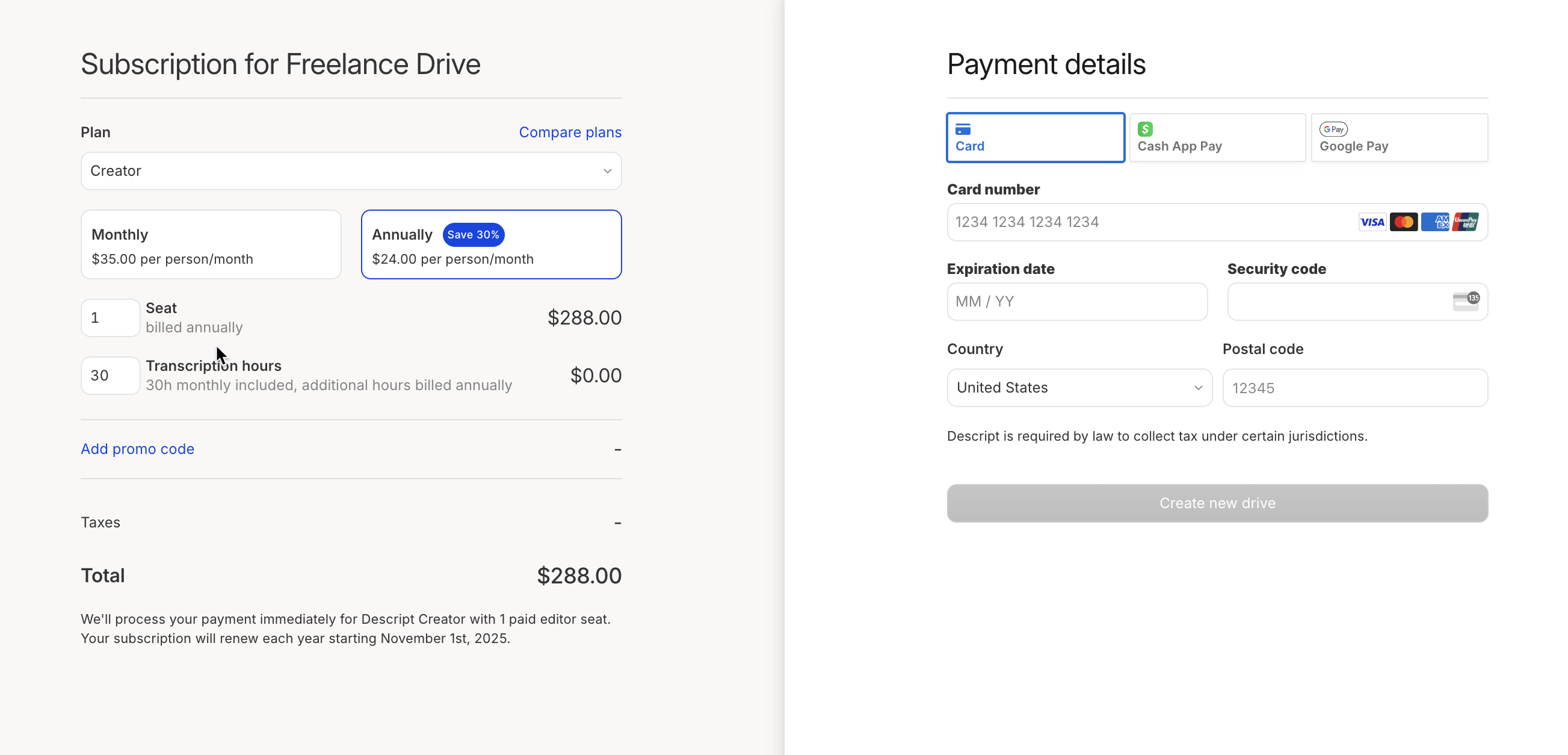1568x755 pixels.
Task: Focus the Card number field
Action: click(x=1217, y=222)
